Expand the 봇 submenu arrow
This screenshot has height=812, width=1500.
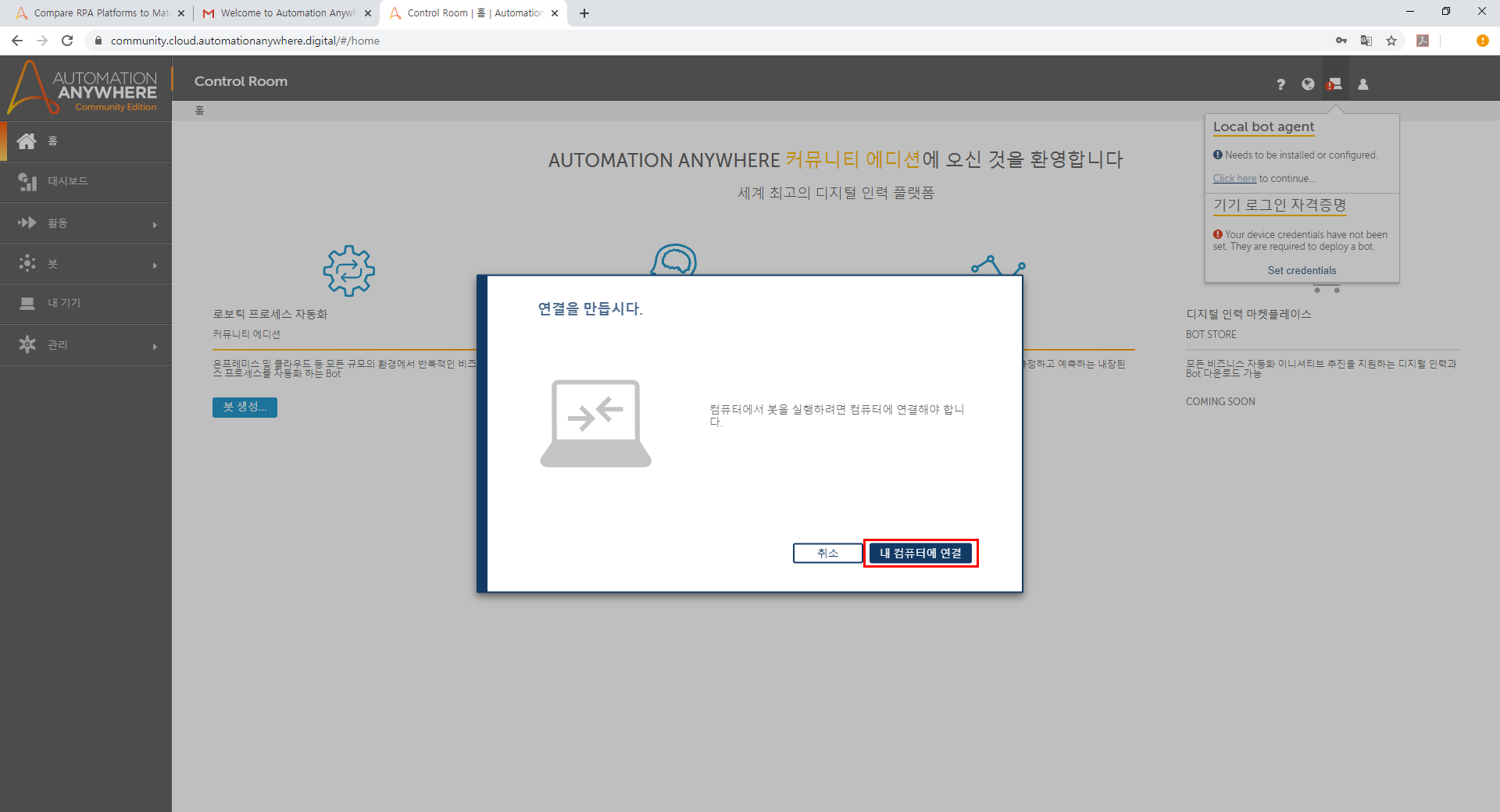[x=155, y=265]
